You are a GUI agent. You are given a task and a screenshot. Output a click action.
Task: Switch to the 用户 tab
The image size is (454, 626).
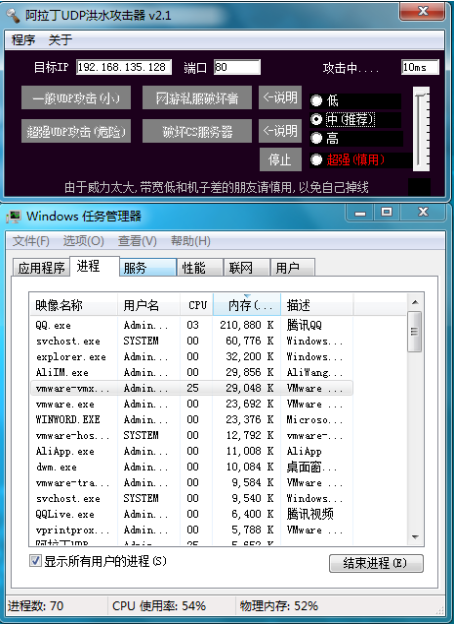[292, 267]
